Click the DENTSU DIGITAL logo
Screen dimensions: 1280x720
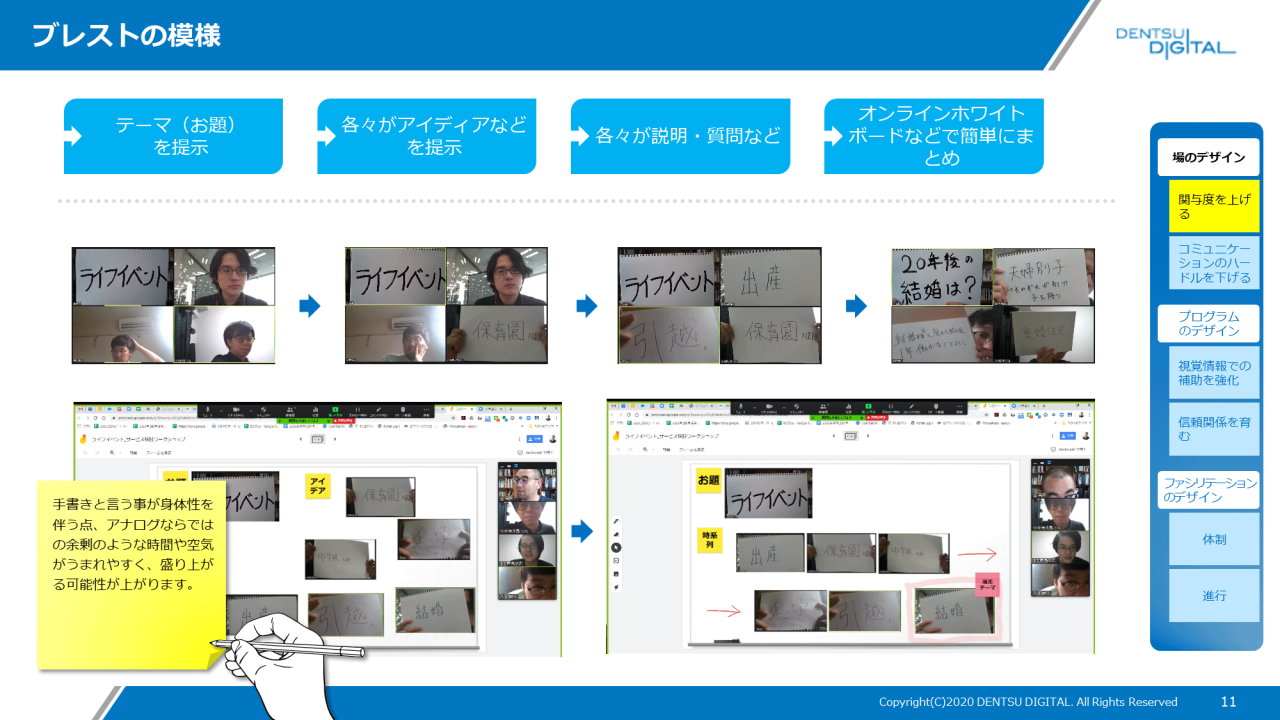1175,42
